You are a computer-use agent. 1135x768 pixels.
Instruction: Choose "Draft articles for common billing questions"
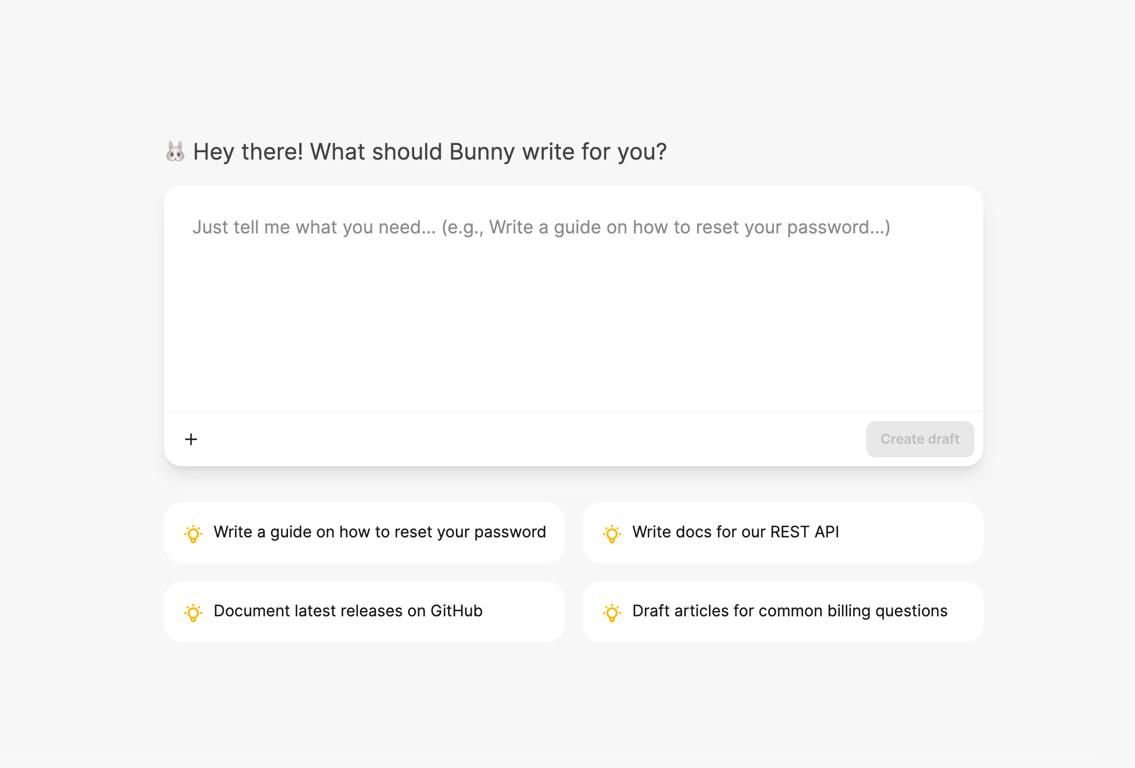pyautogui.click(x=782, y=611)
